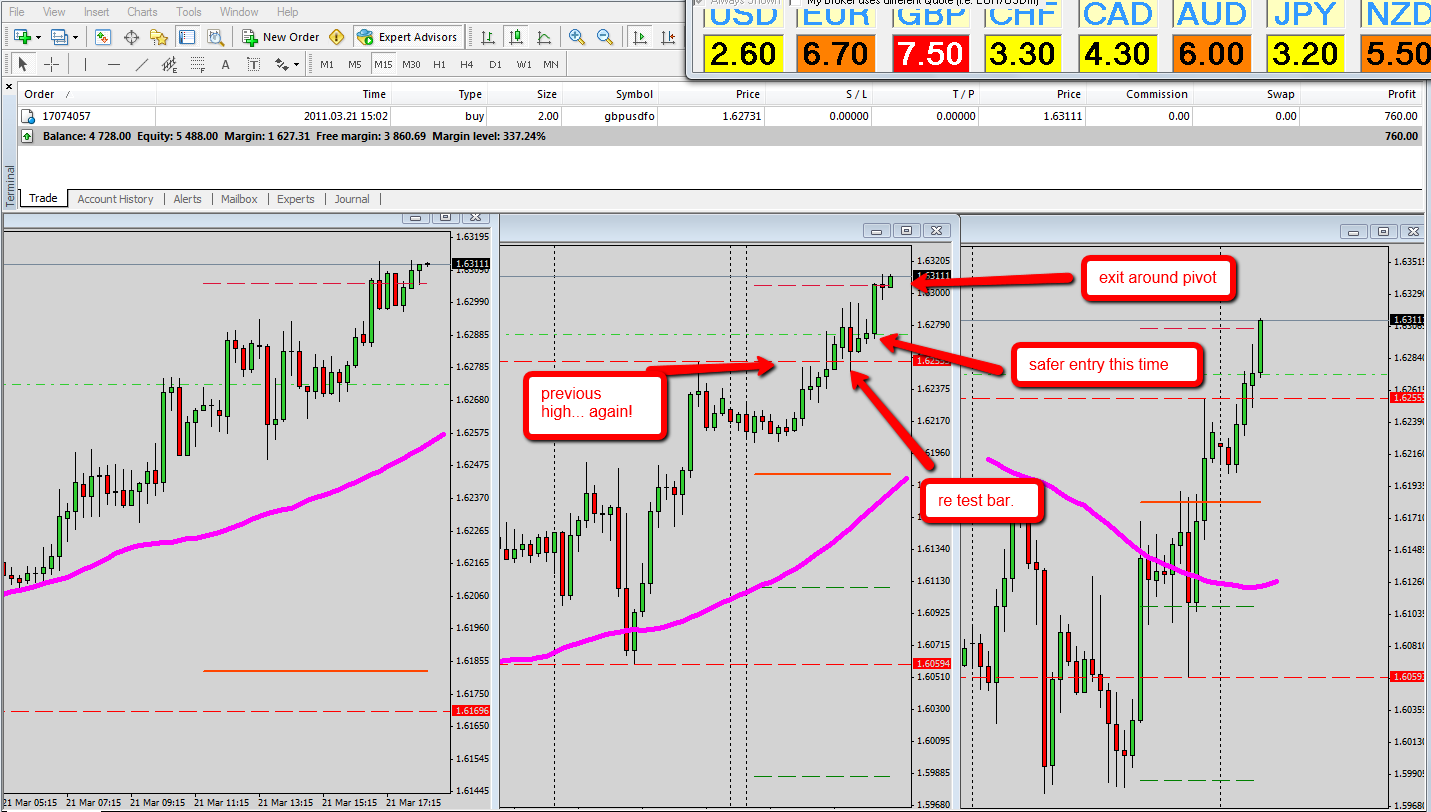Switch to the Trade tab

tap(43, 198)
